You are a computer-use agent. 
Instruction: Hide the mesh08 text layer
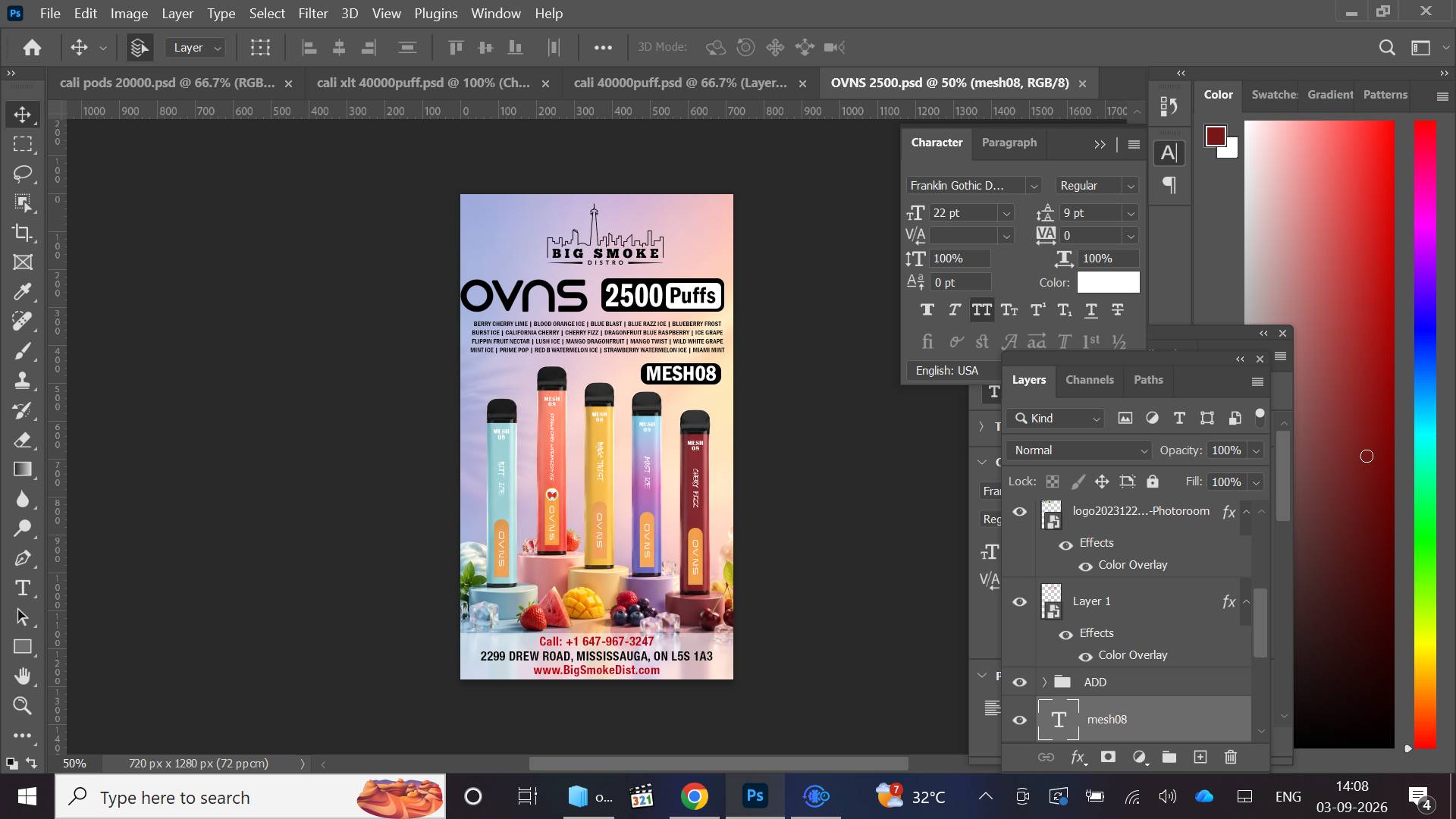(1019, 720)
